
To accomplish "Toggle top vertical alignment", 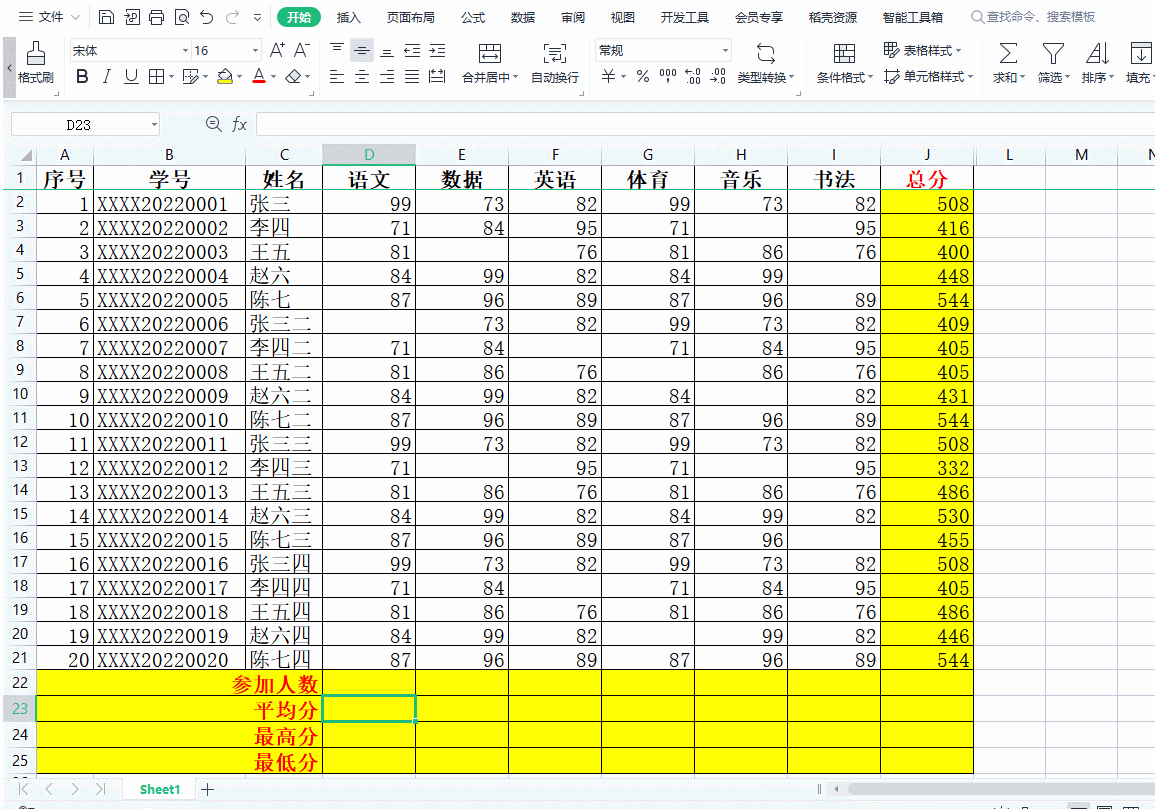I will point(337,50).
